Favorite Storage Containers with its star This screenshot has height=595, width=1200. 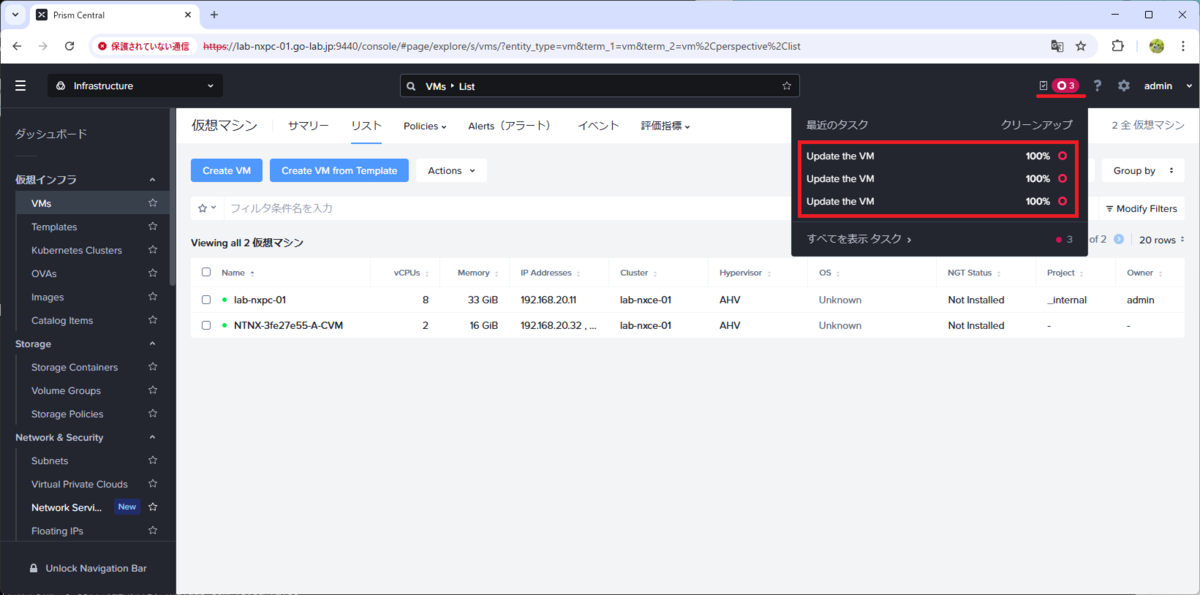click(x=153, y=367)
